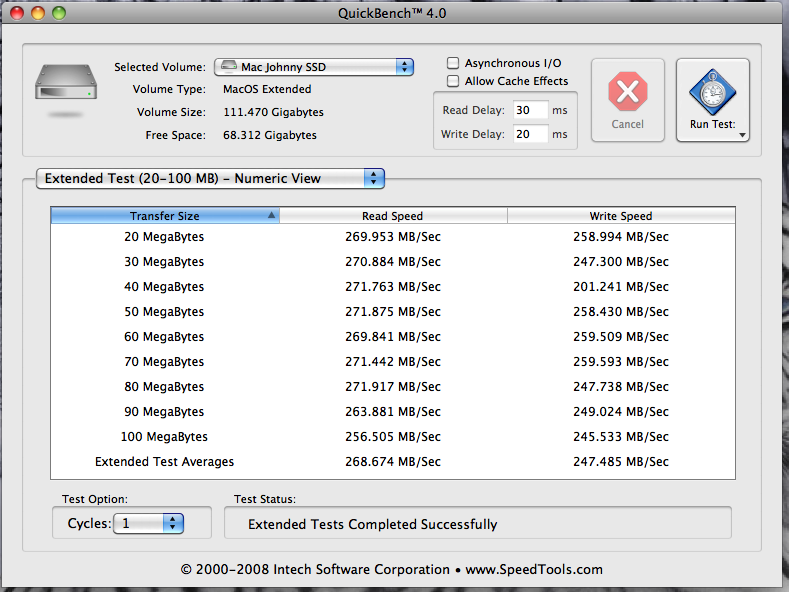Screen dimensions: 789x592
Task: Click the 111.470 Gigabytes volume size
Action: click(x=273, y=112)
